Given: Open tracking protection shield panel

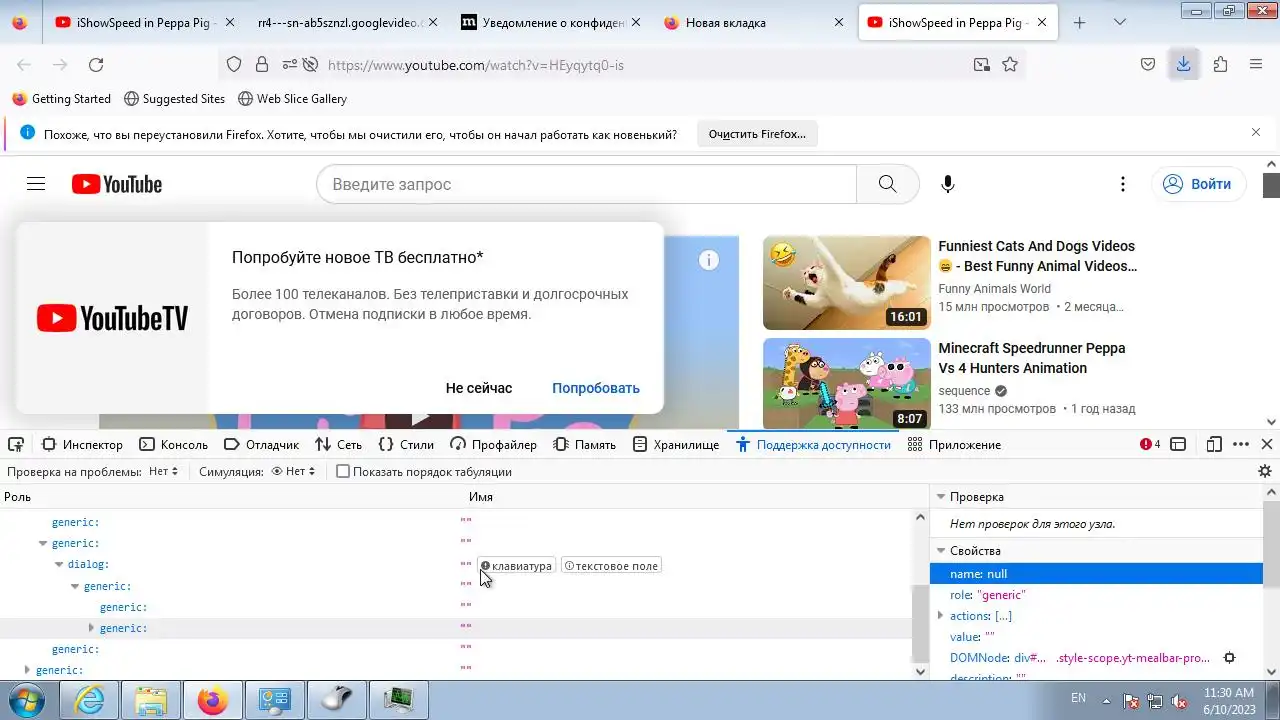Looking at the screenshot, I should point(234,65).
